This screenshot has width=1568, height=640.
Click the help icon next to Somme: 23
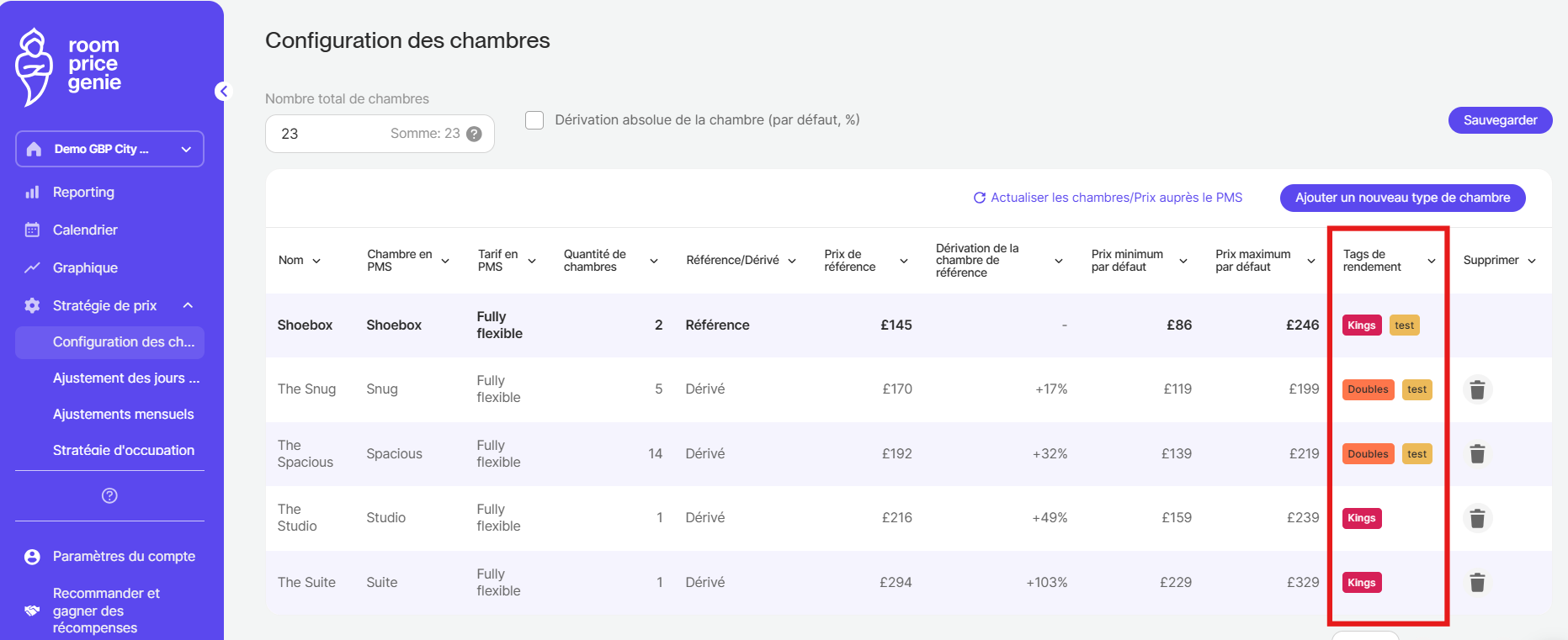tap(474, 134)
